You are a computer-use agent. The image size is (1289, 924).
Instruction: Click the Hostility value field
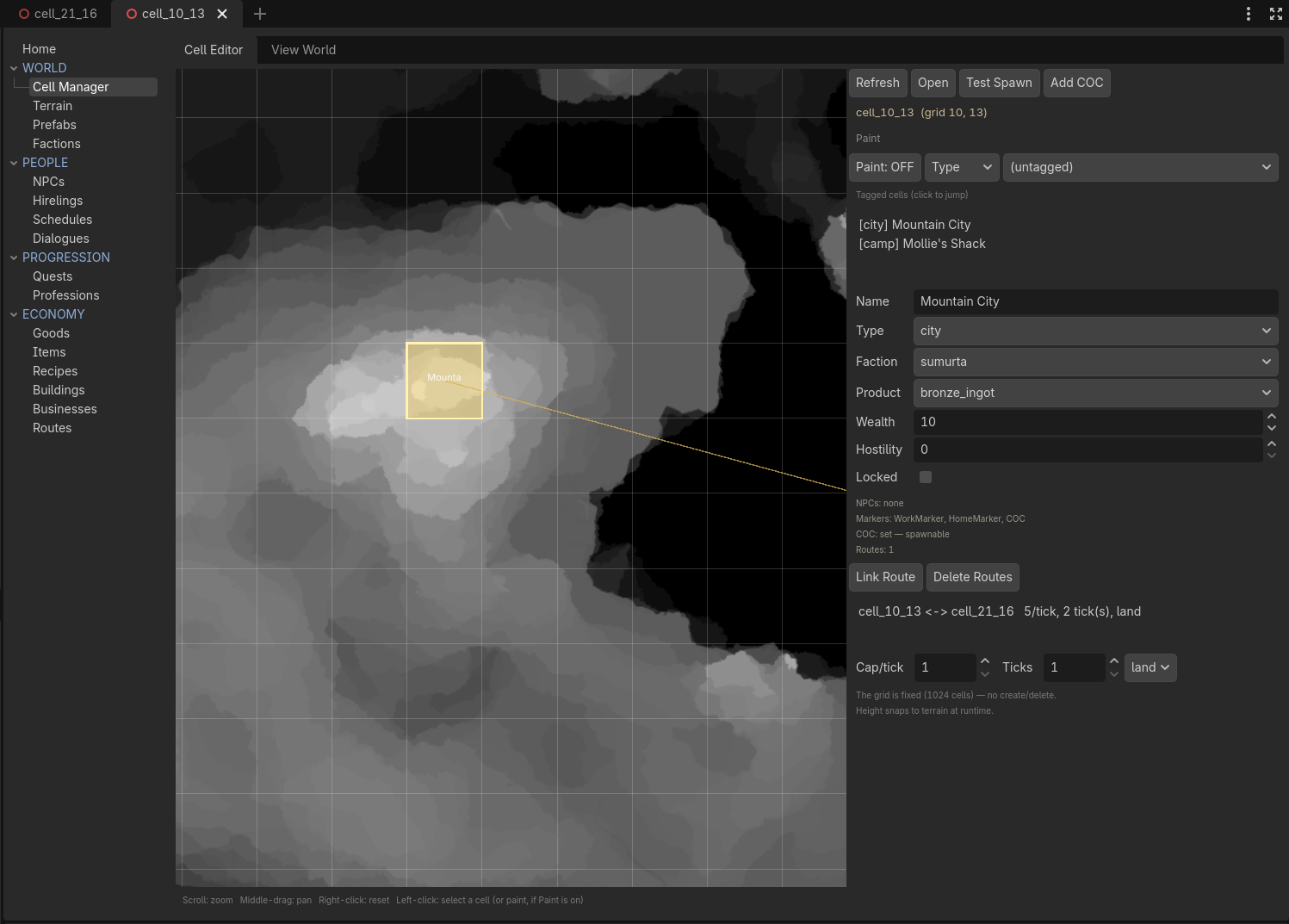point(1088,450)
